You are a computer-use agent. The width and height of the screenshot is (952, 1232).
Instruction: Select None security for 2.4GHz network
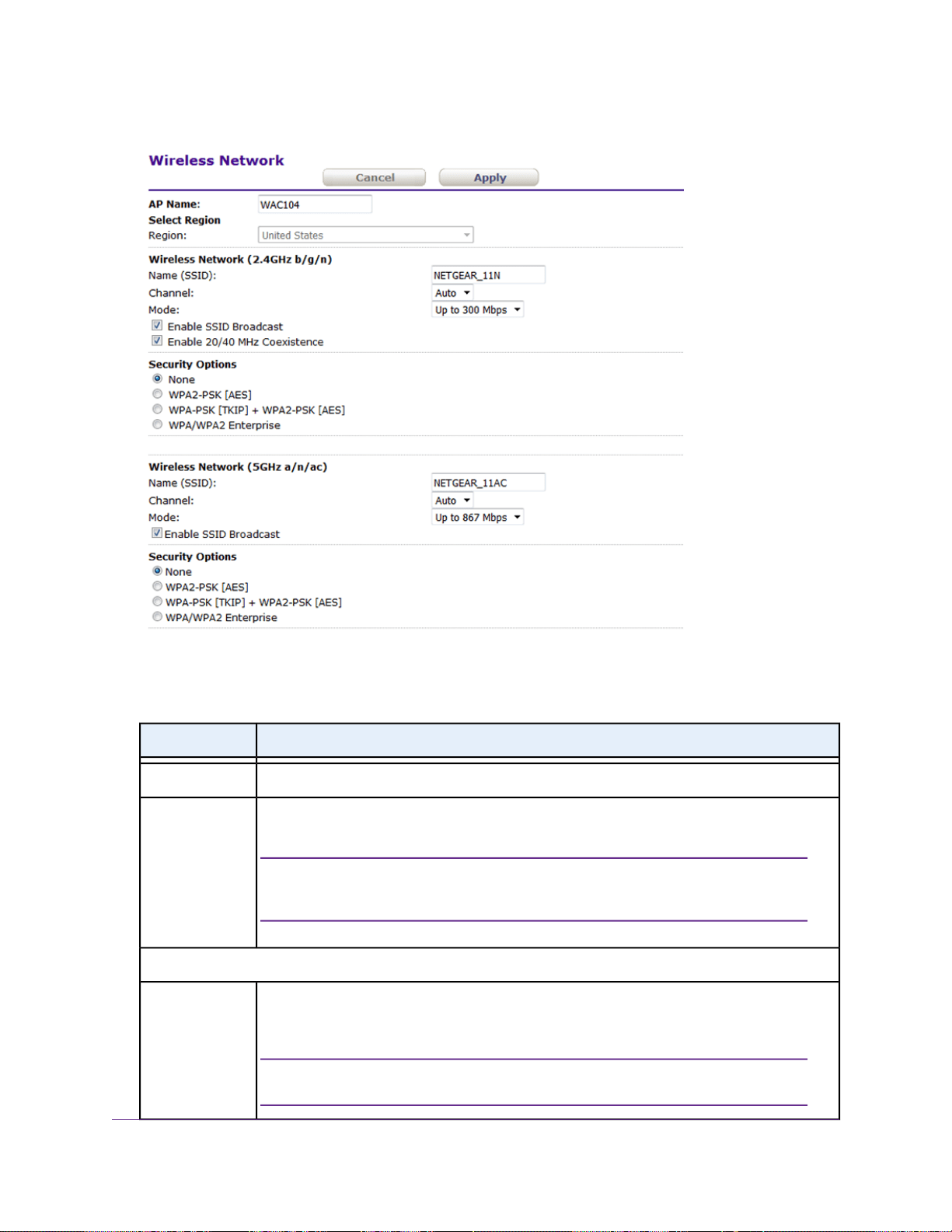pos(158,379)
